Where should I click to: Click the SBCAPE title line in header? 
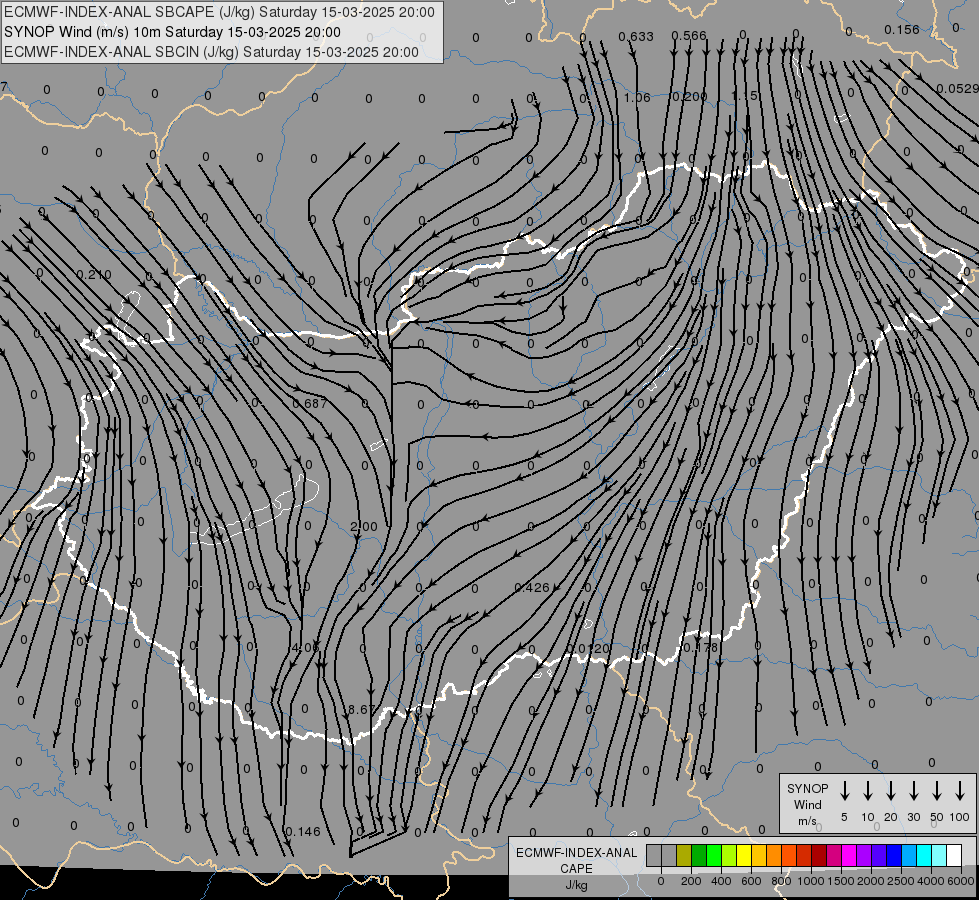click(x=219, y=12)
